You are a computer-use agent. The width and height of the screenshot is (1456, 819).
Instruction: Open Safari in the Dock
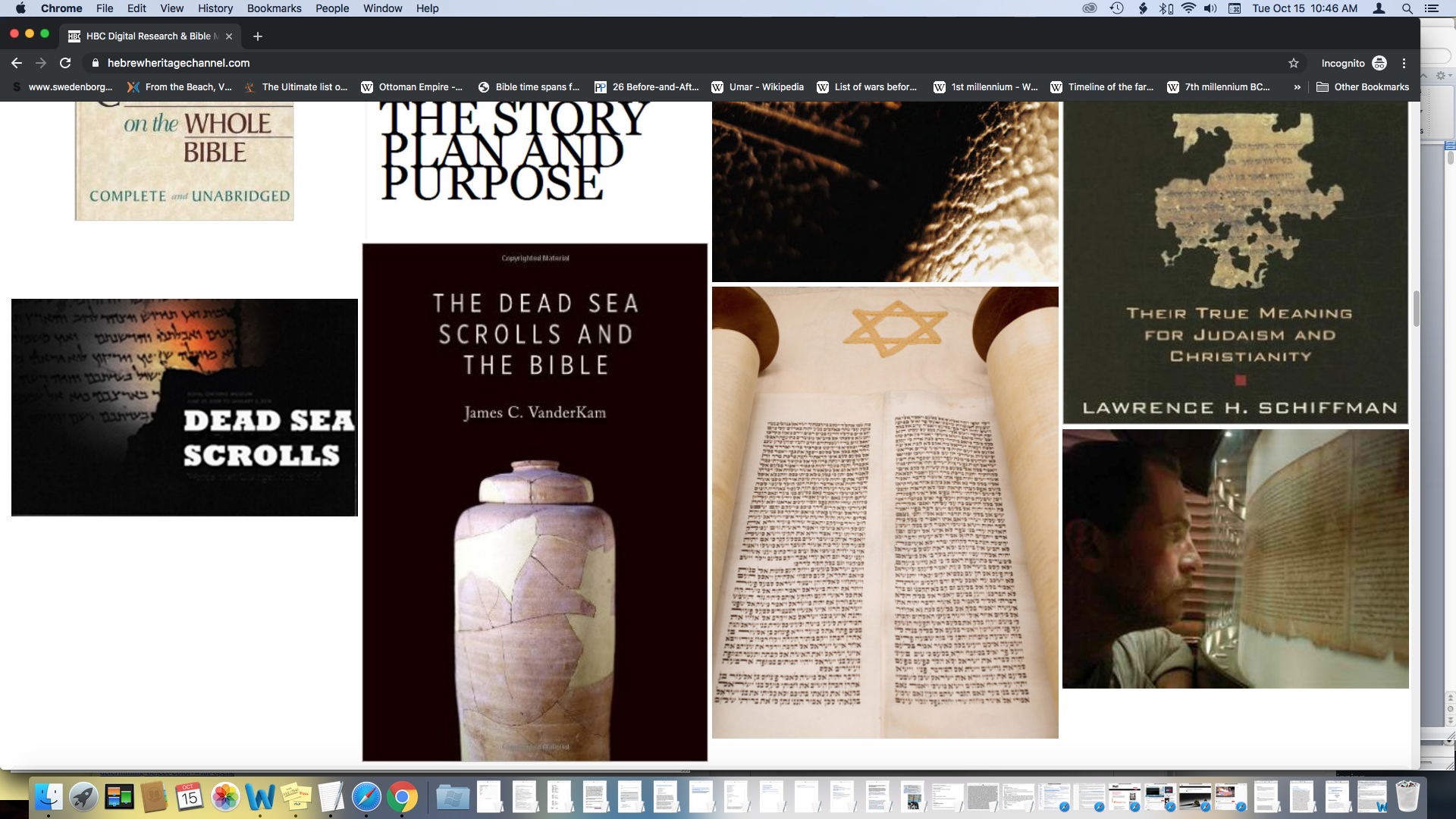click(366, 797)
